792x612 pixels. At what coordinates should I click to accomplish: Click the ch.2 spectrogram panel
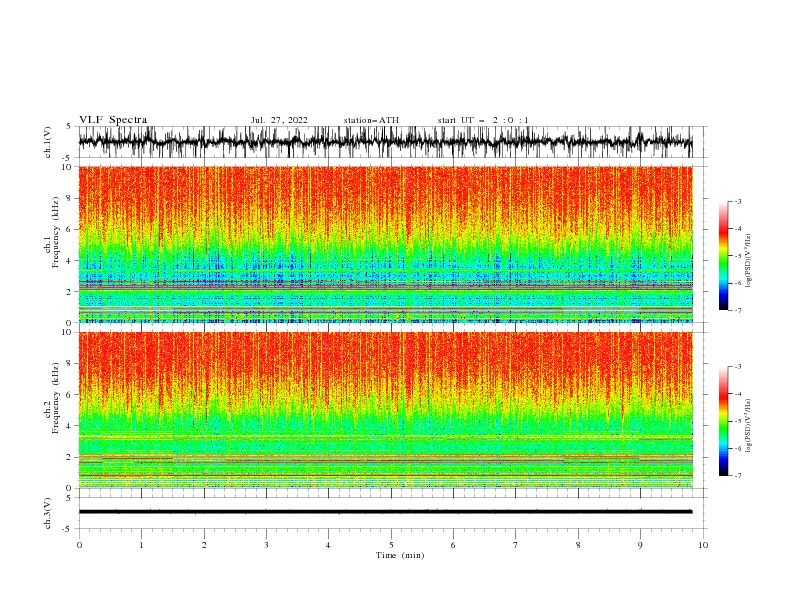coord(385,410)
